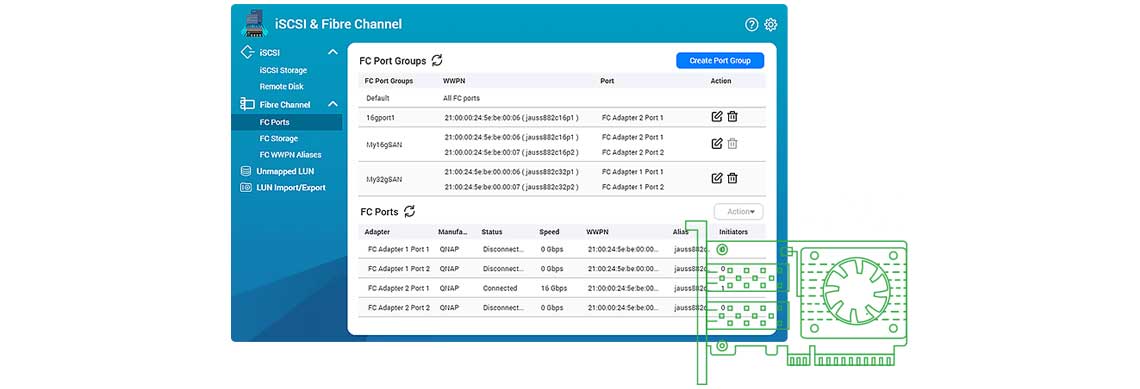
Task: Delete the 16gport1 port group
Action: point(733,117)
